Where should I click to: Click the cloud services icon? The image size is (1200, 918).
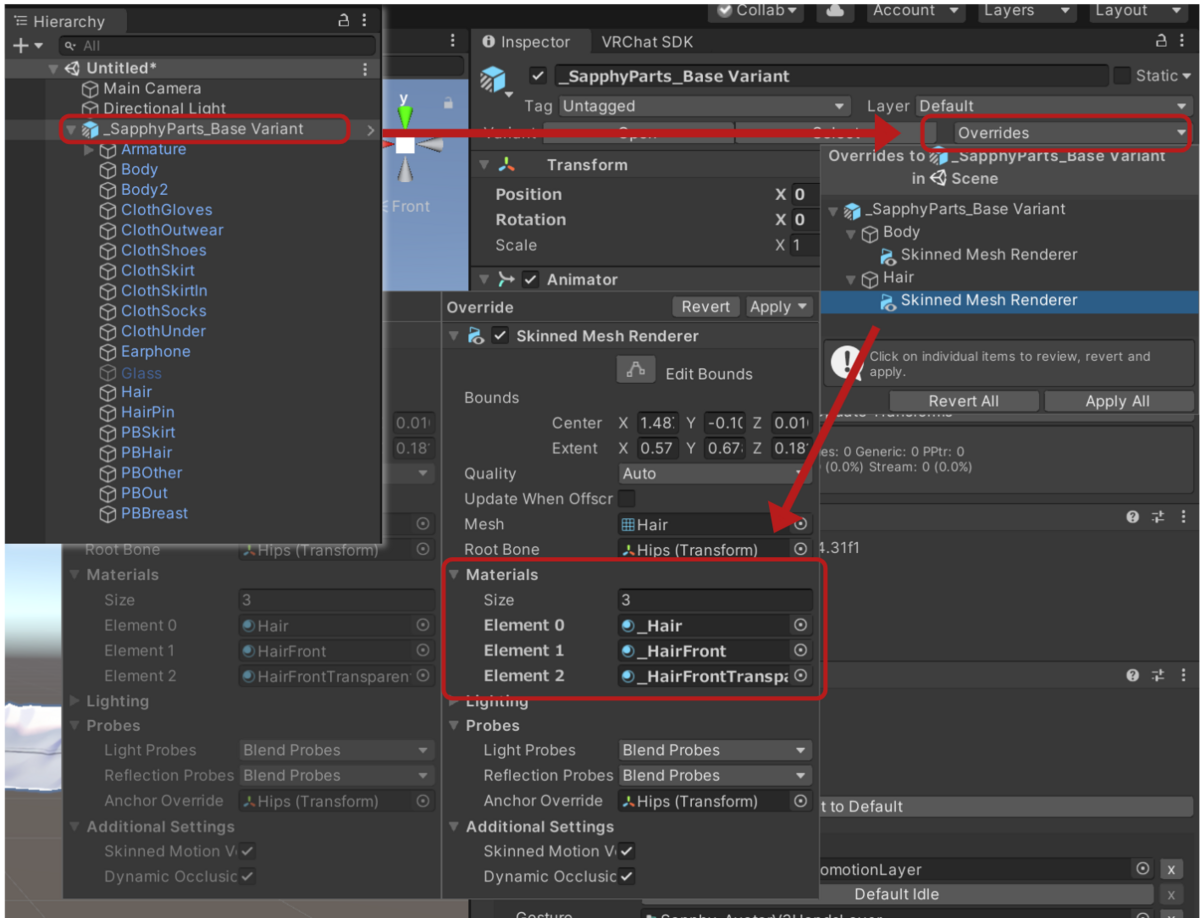(834, 10)
